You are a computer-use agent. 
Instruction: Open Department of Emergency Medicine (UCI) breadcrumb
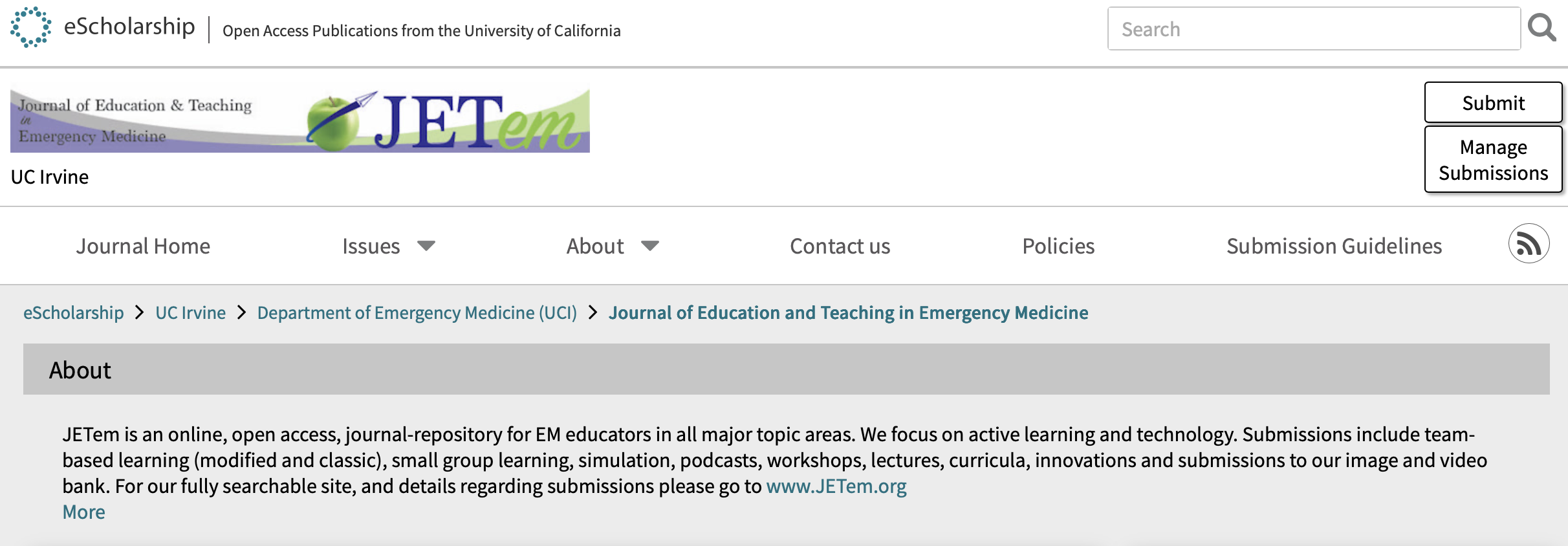coord(417,313)
